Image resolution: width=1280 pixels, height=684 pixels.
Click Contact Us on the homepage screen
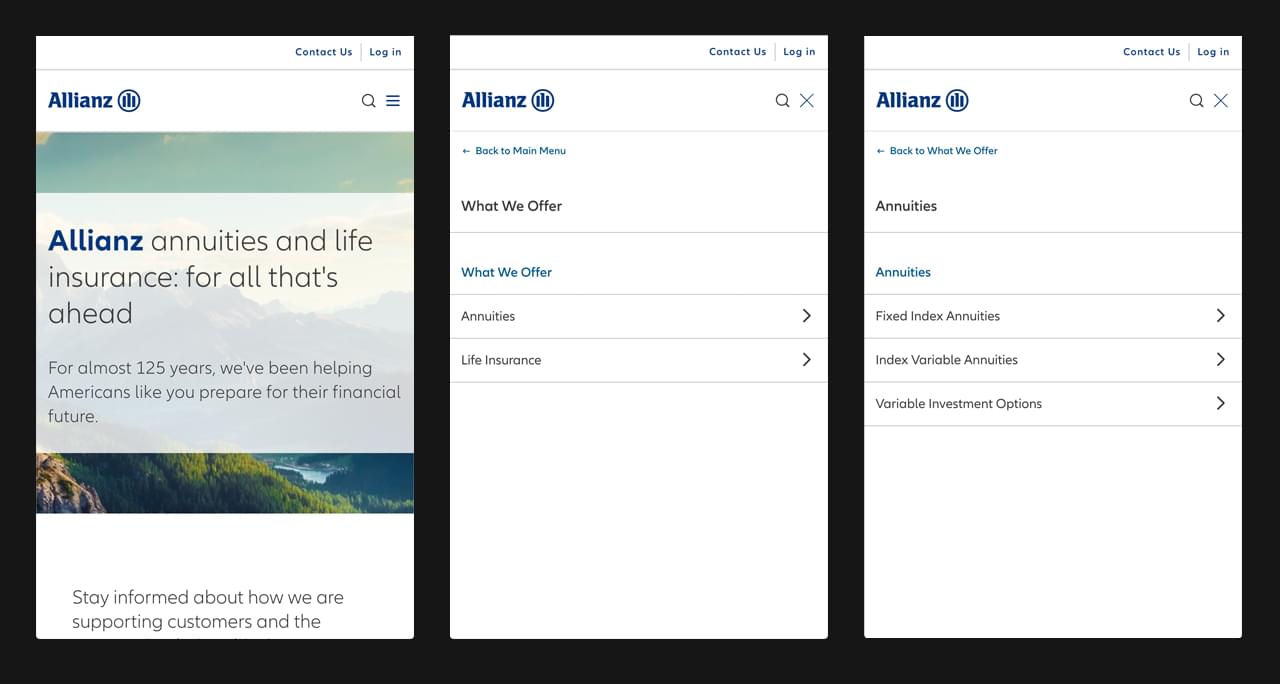coord(324,52)
